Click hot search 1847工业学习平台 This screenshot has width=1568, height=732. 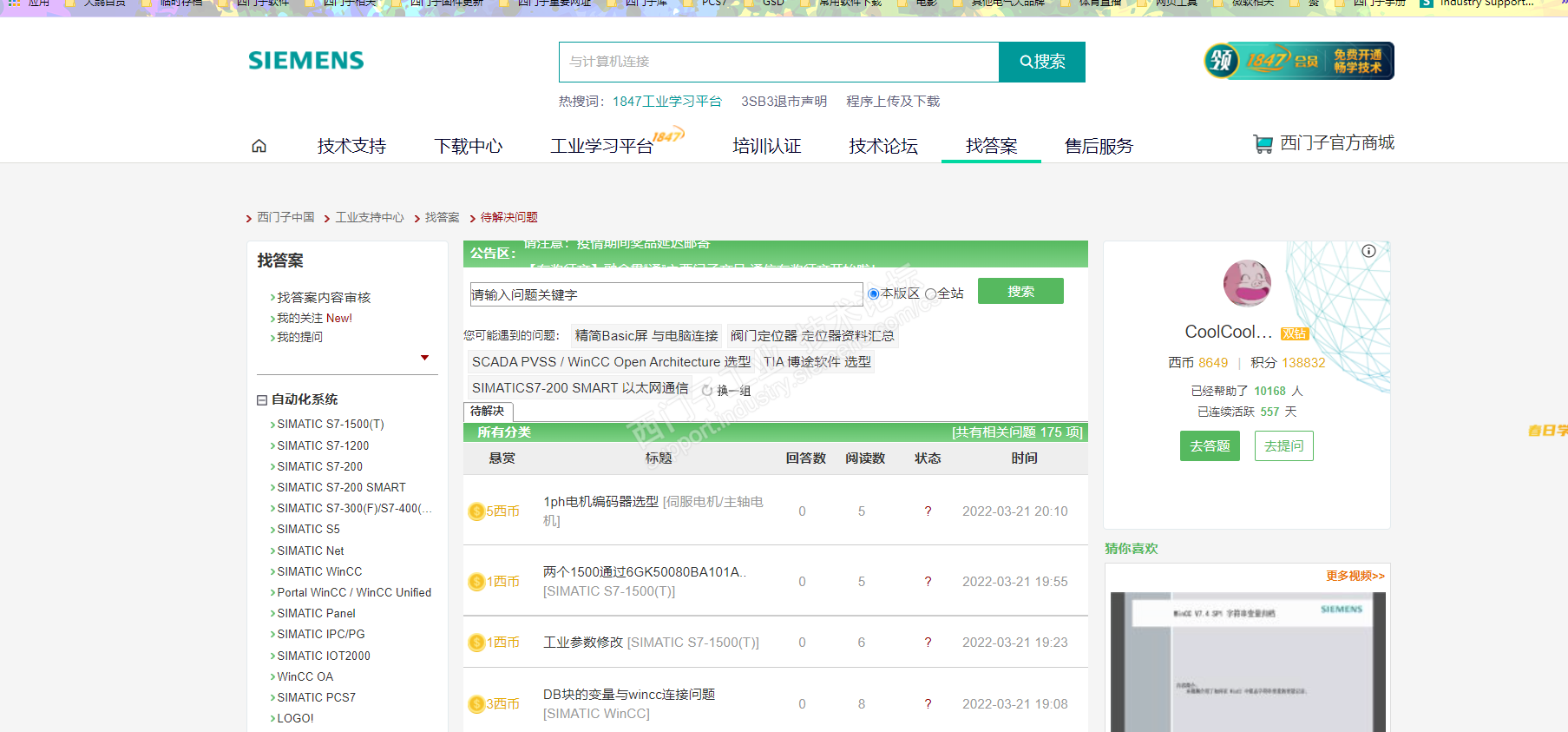(x=667, y=102)
